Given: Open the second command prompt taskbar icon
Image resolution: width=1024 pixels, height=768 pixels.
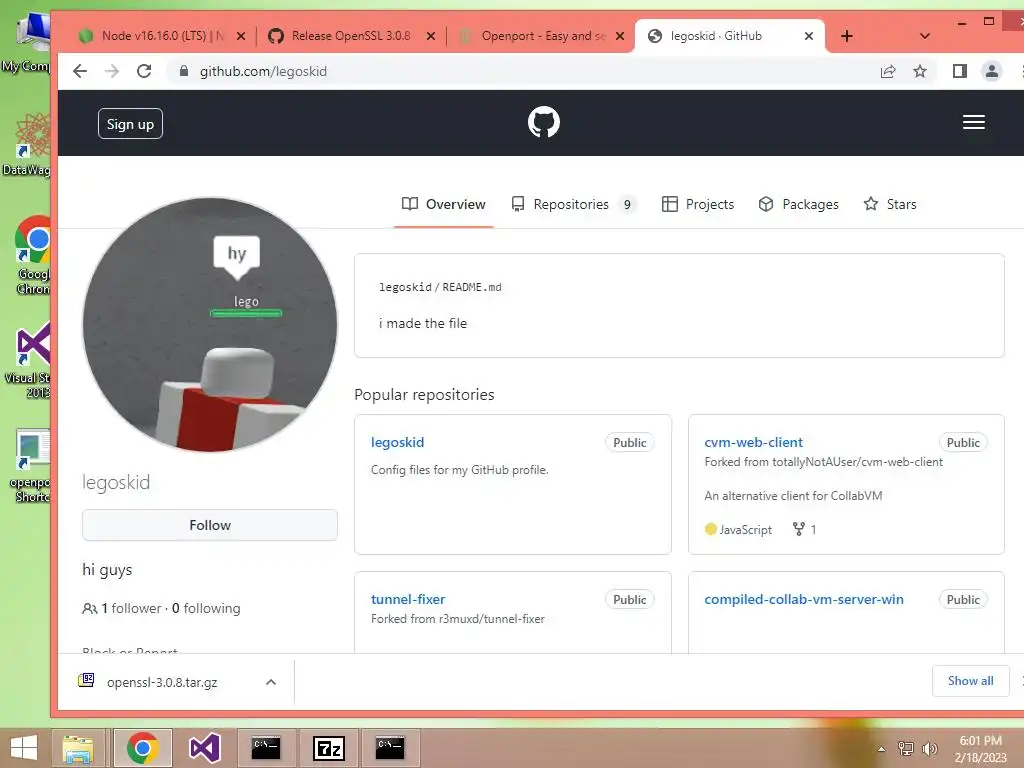Looking at the screenshot, I should [390, 748].
